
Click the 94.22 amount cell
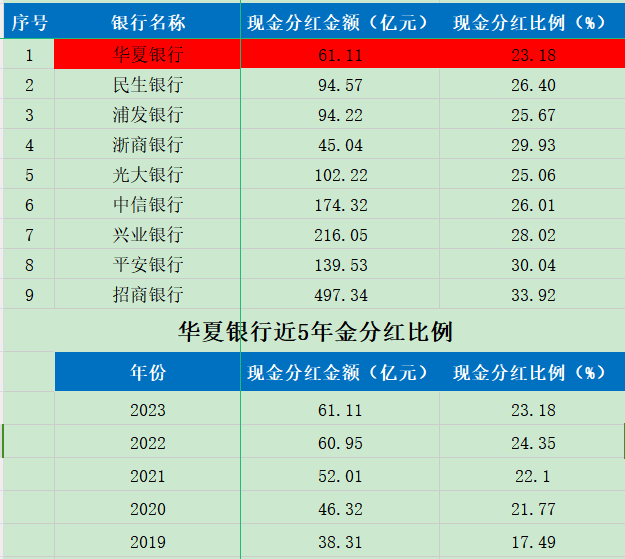(340, 114)
